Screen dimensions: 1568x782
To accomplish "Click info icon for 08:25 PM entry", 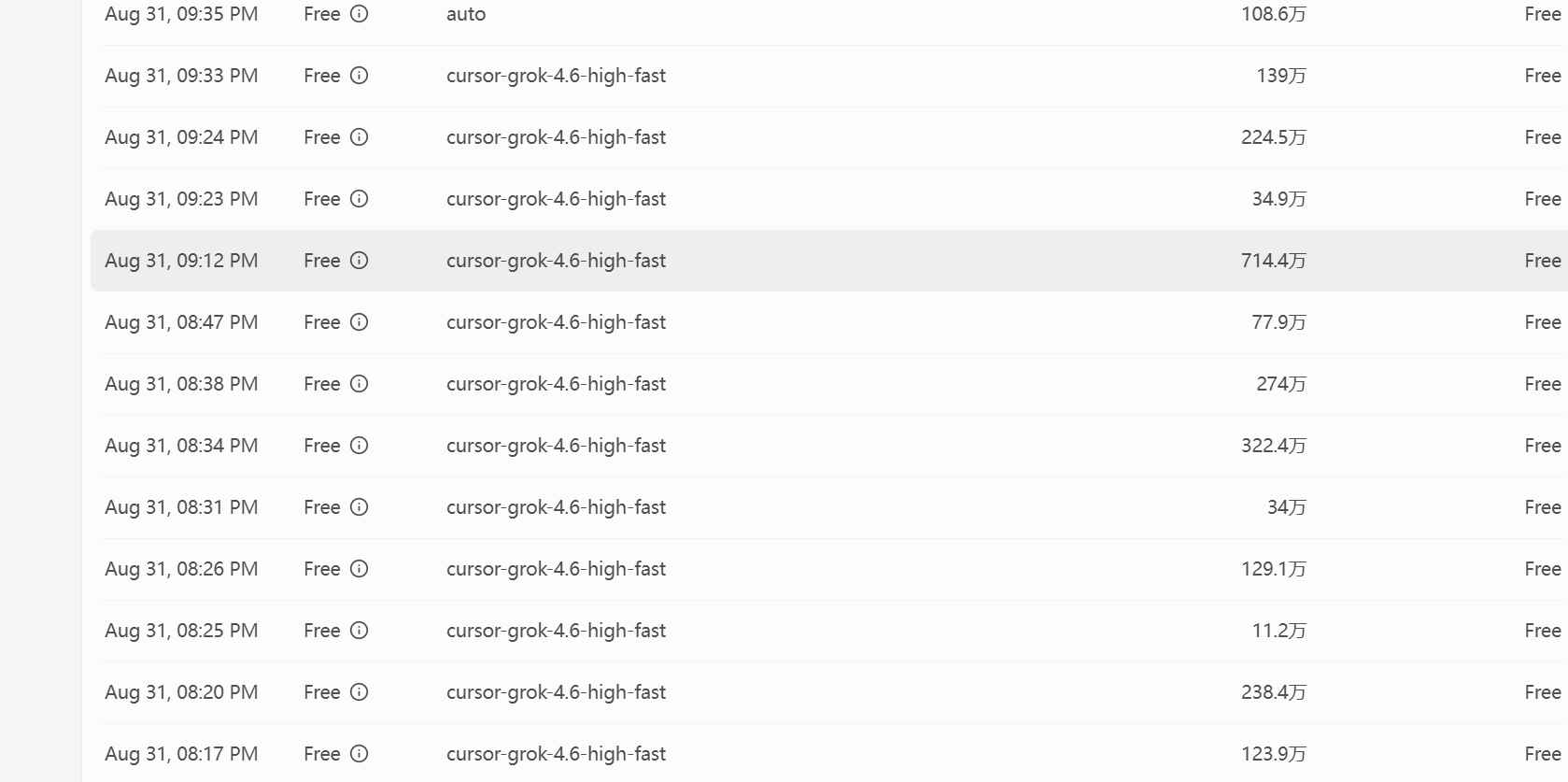I will pyautogui.click(x=359, y=631).
